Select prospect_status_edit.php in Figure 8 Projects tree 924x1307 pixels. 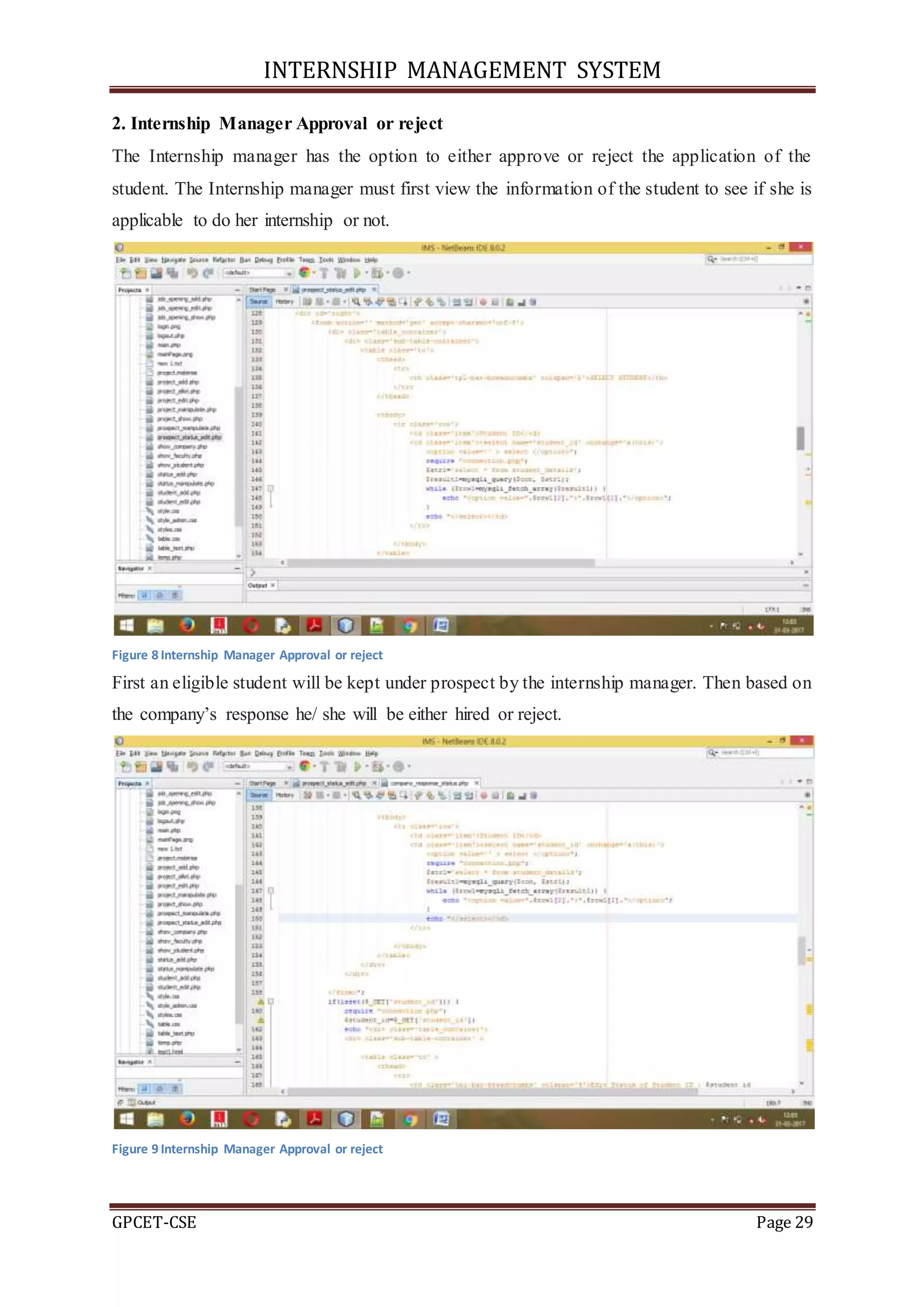189,437
